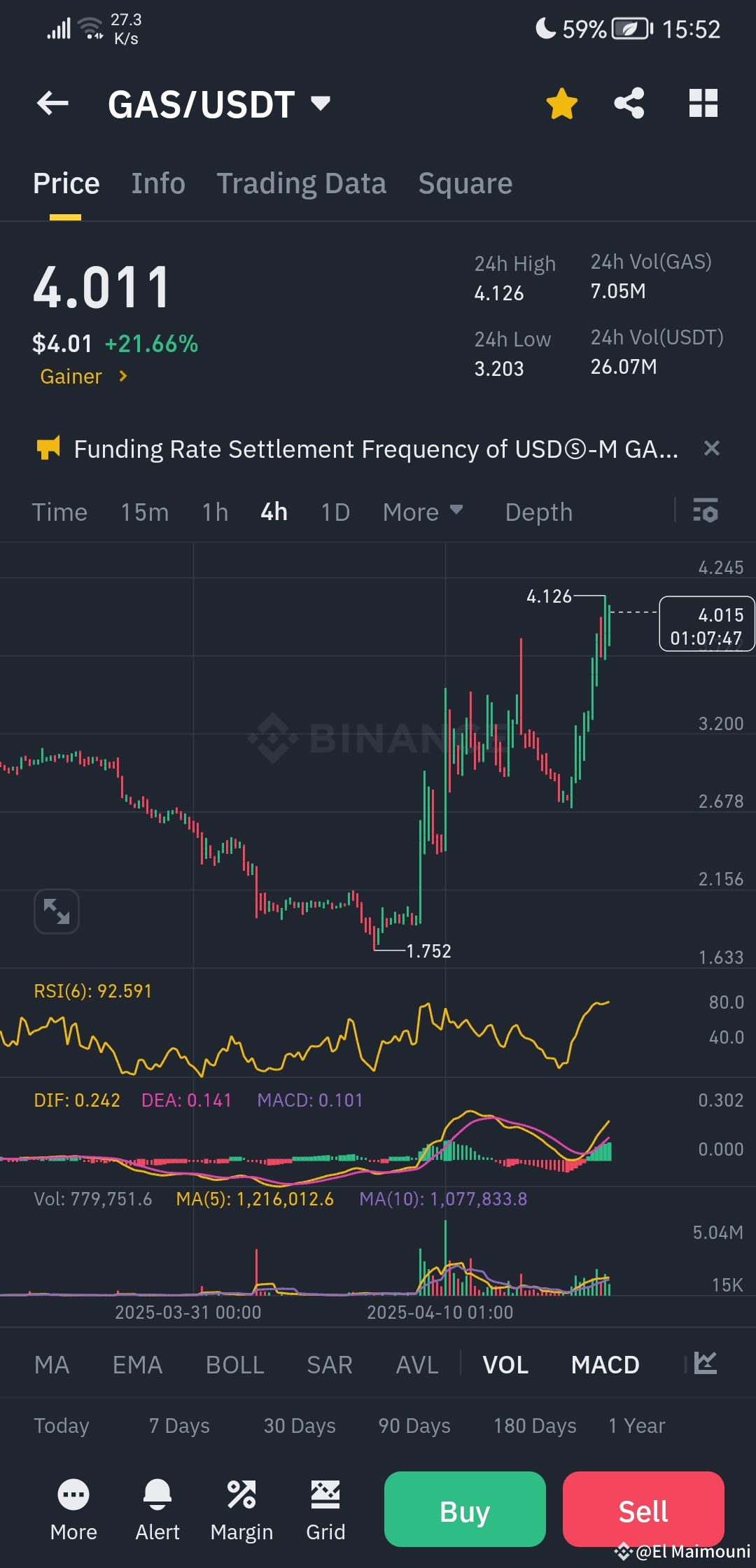The width and height of the screenshot is (756, 1568).
Task: Tap the battery indicator in status bar
Action: (x=632, y=29)
